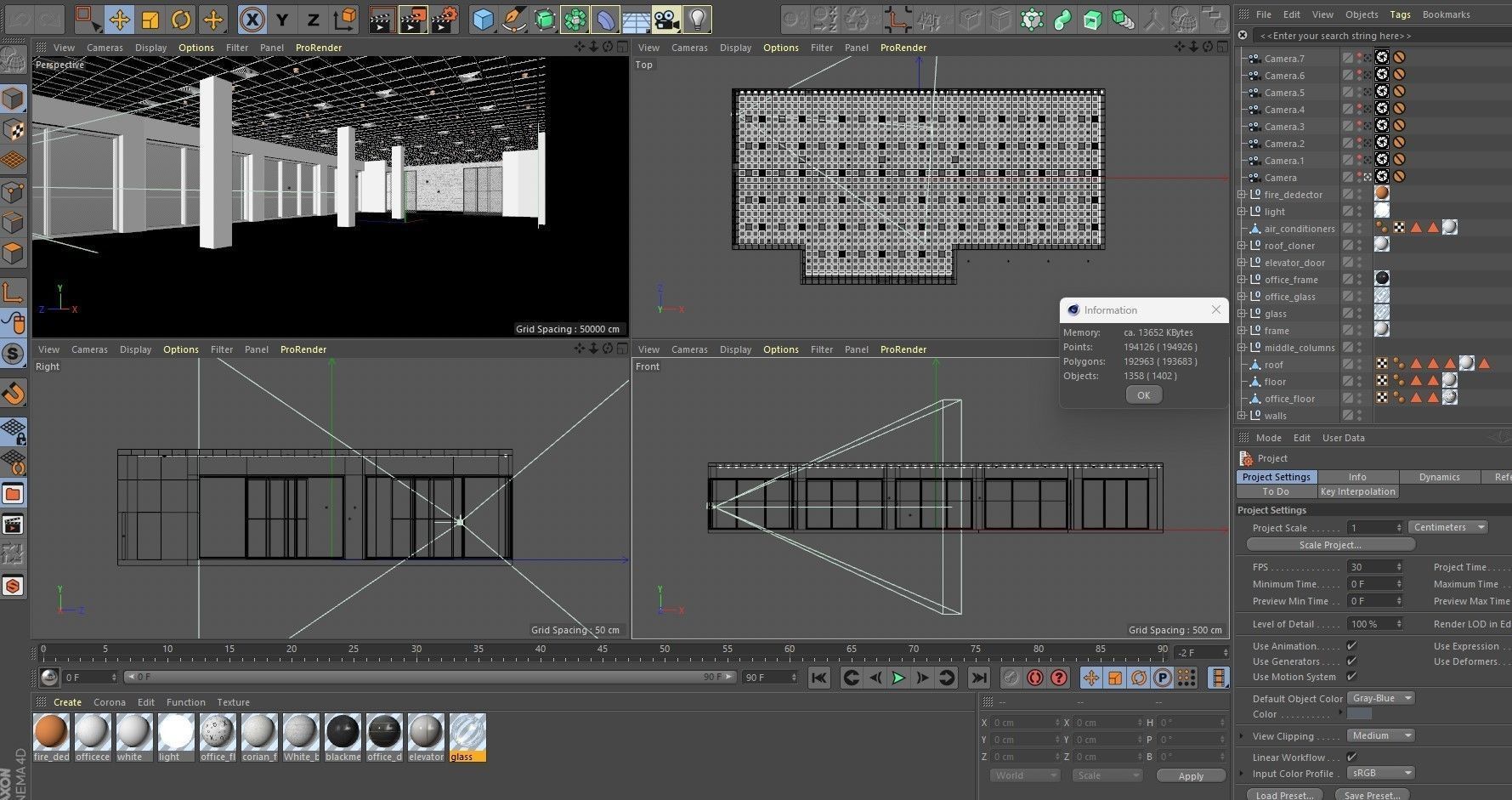The height and width of the screenshot is (800, 1512).
Task: Close the Information dialog
Action: (1215, 309)
